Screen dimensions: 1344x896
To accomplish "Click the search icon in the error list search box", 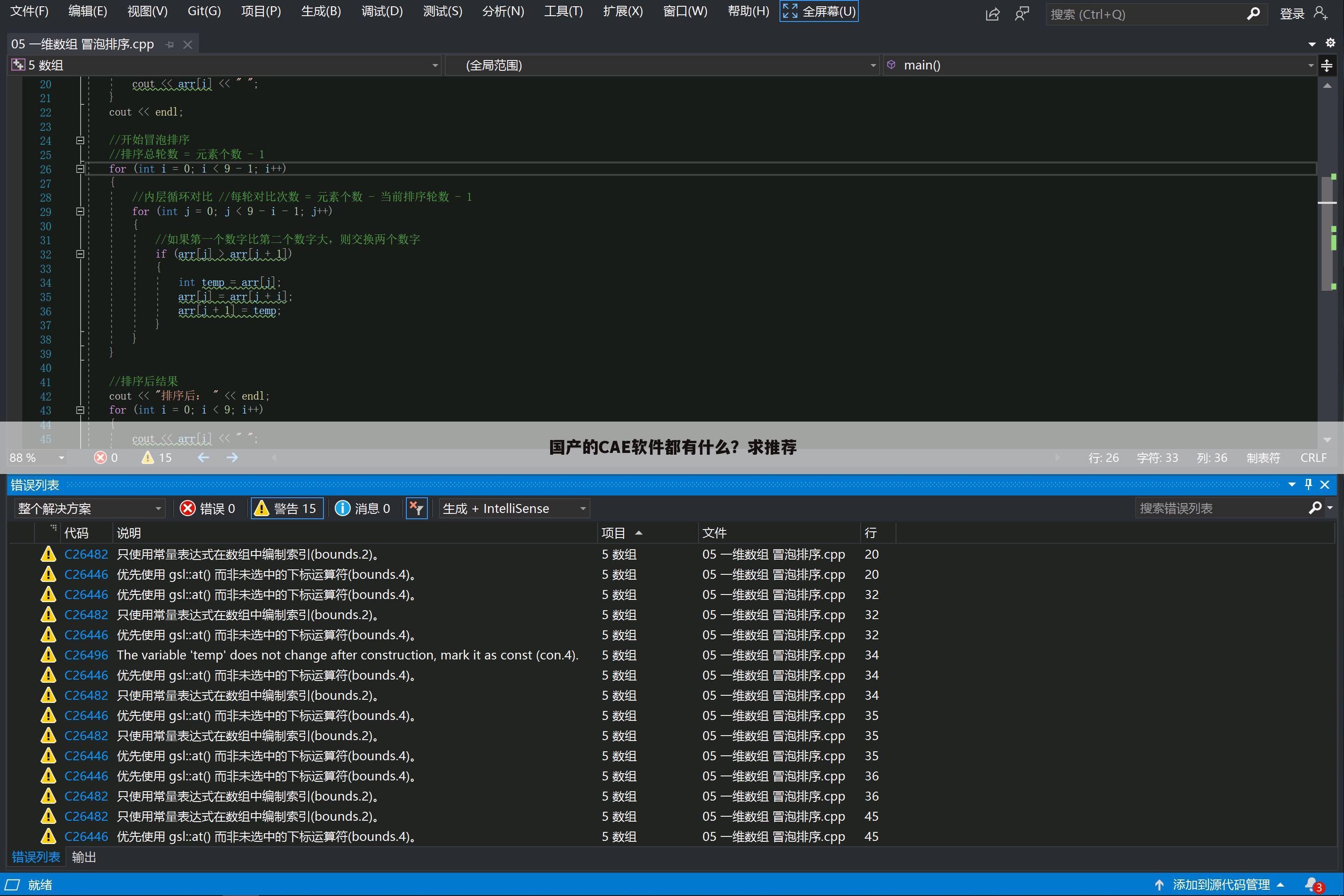I will point(1315,508).
